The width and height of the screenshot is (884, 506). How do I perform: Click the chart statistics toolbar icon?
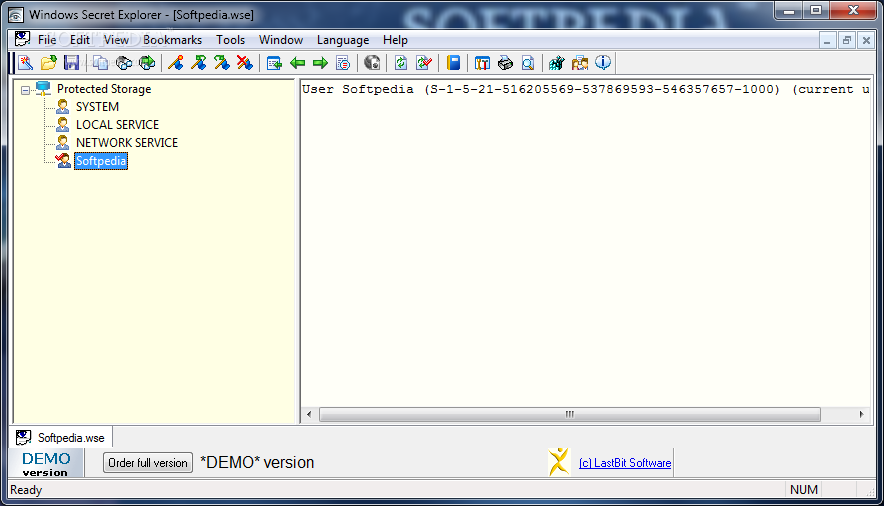[x=556, y=63]
